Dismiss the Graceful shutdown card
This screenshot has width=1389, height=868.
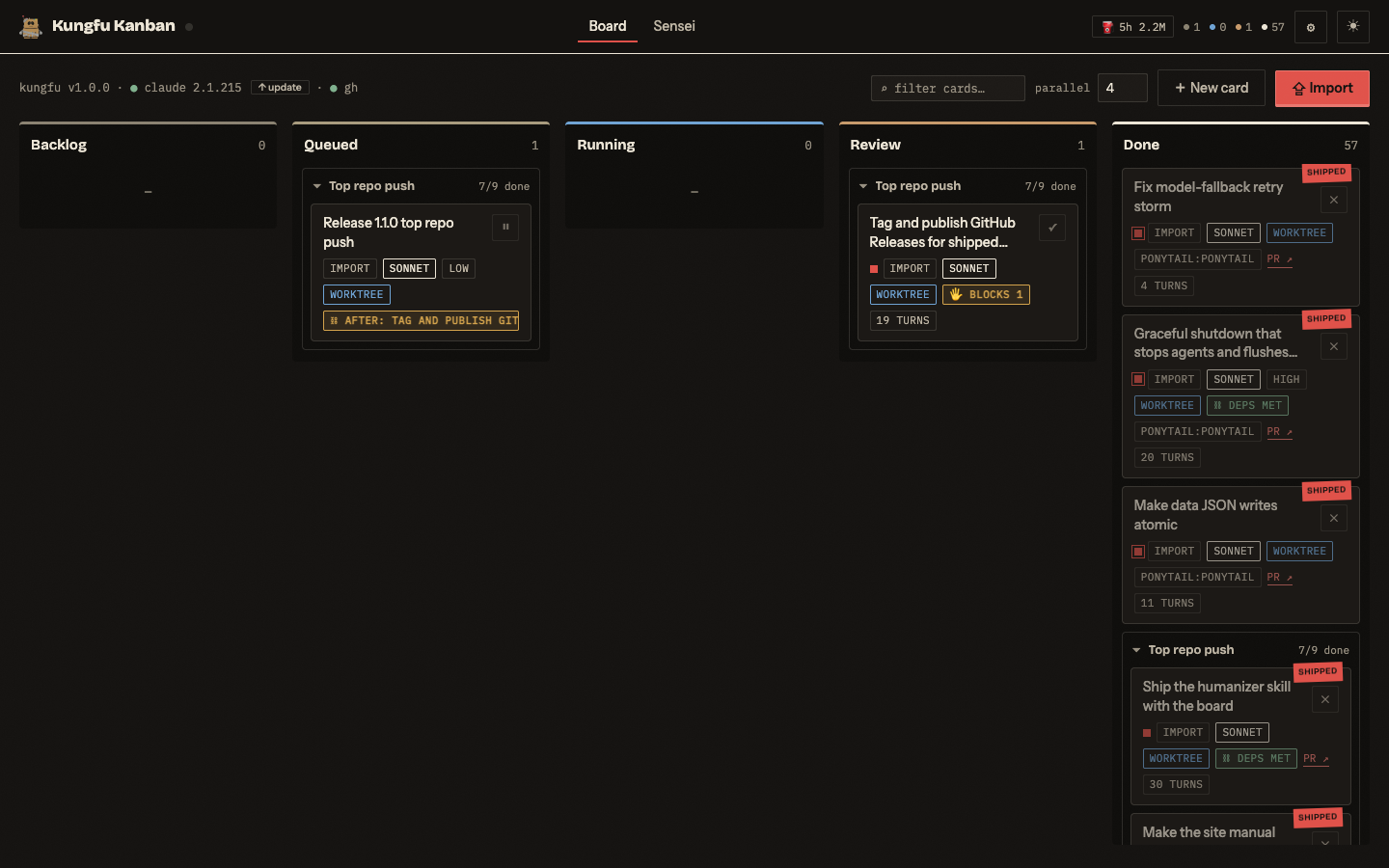[x=1334, y=346]
